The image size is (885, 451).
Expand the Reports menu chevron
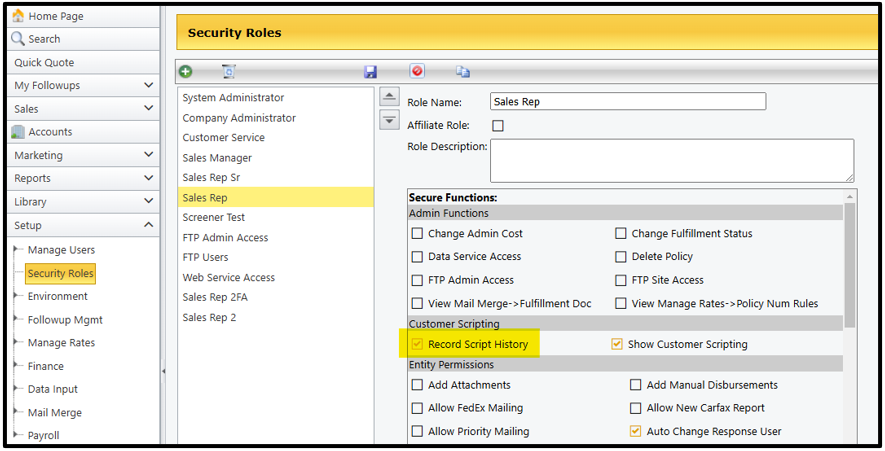coord(148,178)
